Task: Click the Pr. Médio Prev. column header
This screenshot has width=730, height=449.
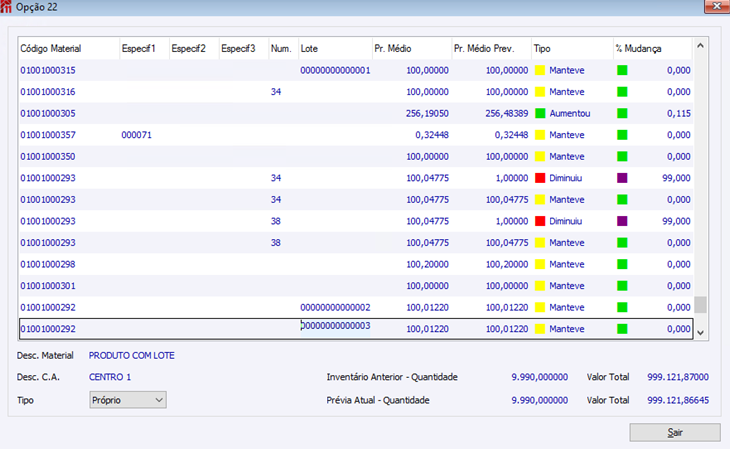Action: (492, 48)
